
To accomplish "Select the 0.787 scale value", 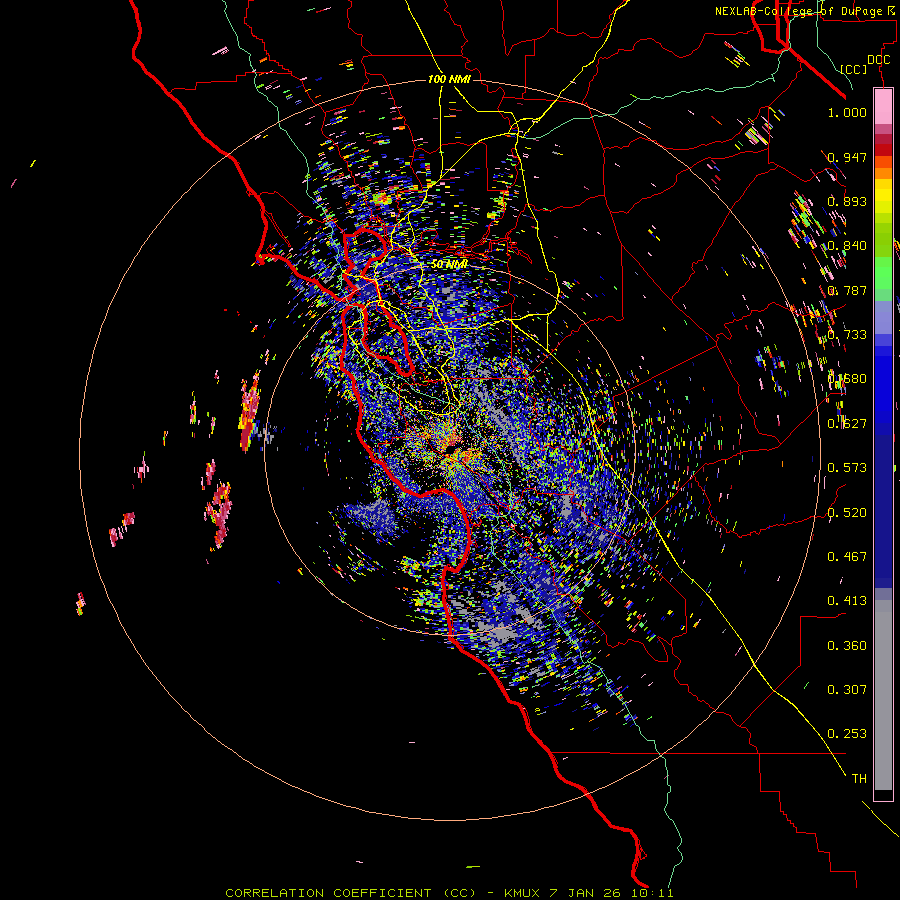I will pyautogui.click(x=847, y=290).
